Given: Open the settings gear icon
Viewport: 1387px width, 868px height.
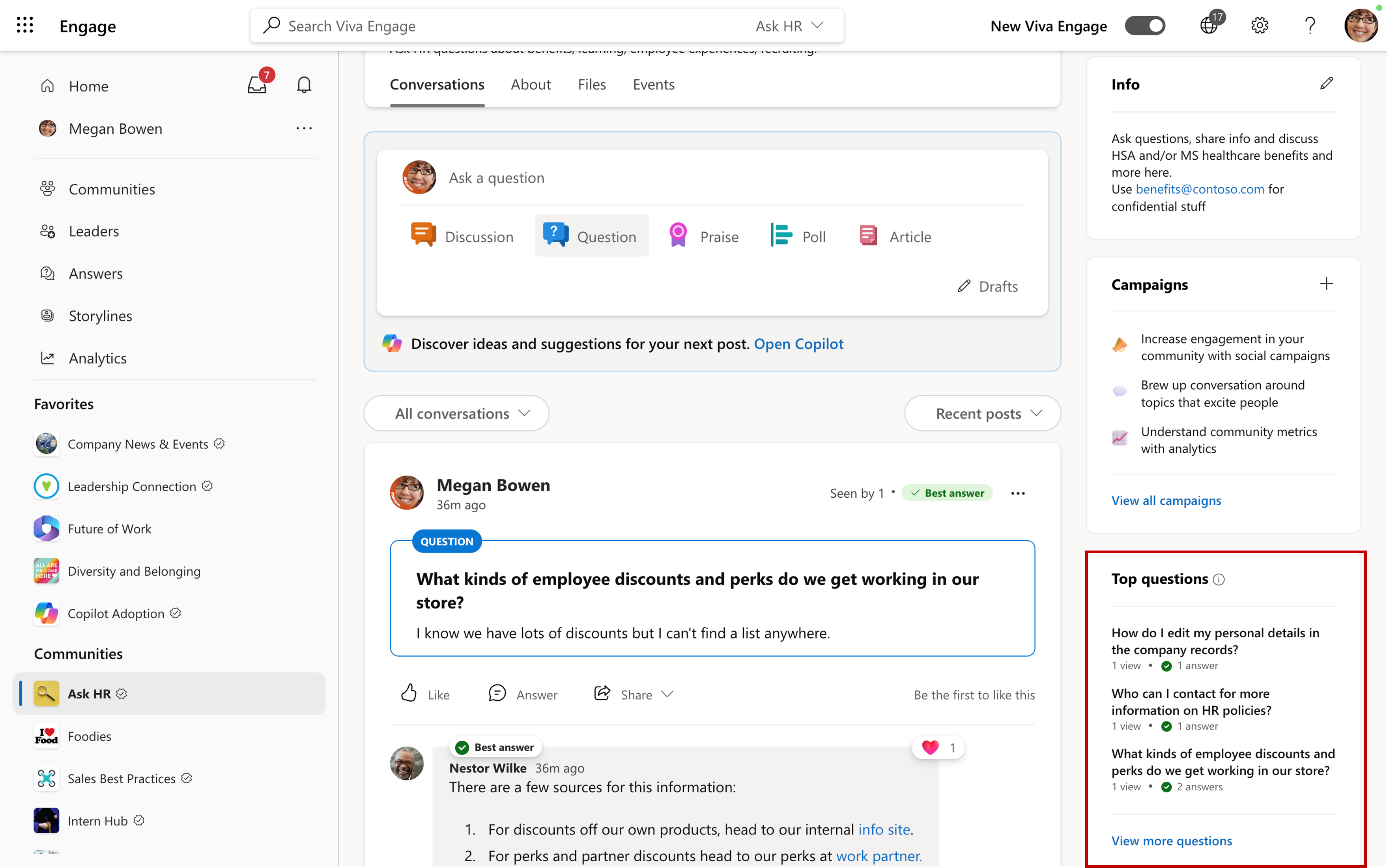Looking at the screenshot, I should pyautogui.click(x=1260, y=25).
